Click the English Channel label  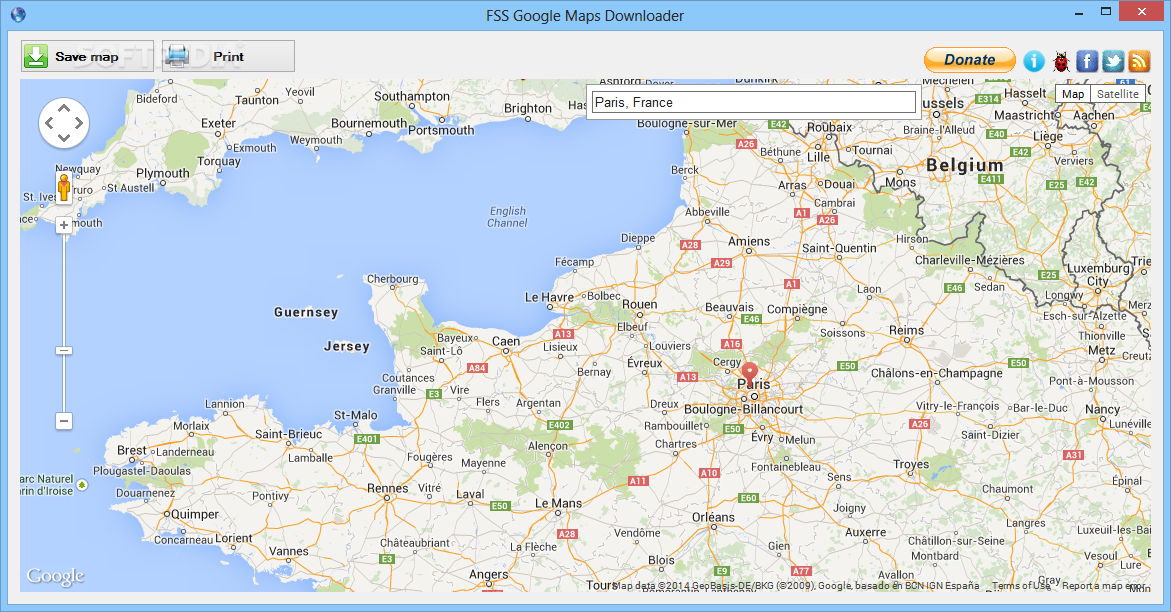point(508,217)
